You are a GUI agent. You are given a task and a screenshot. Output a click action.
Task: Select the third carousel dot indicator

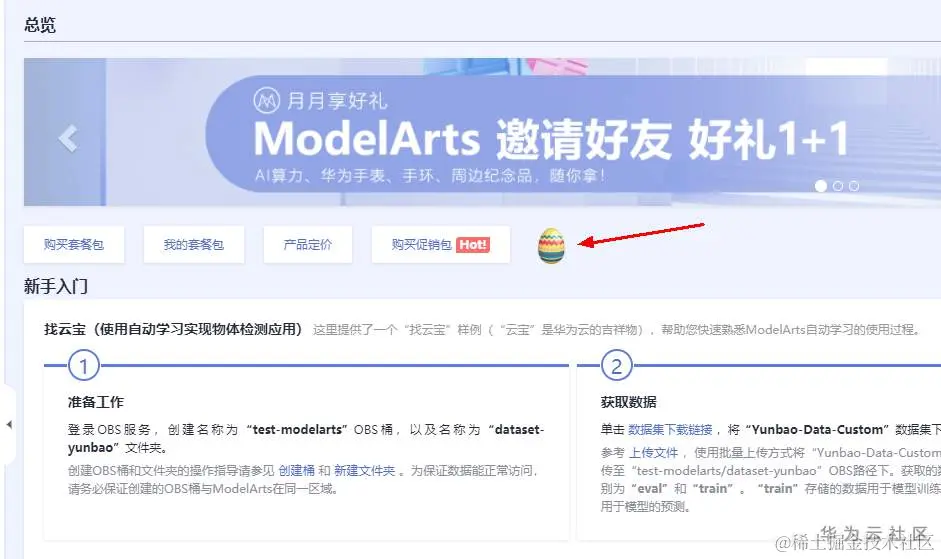[x=854, y=186]
